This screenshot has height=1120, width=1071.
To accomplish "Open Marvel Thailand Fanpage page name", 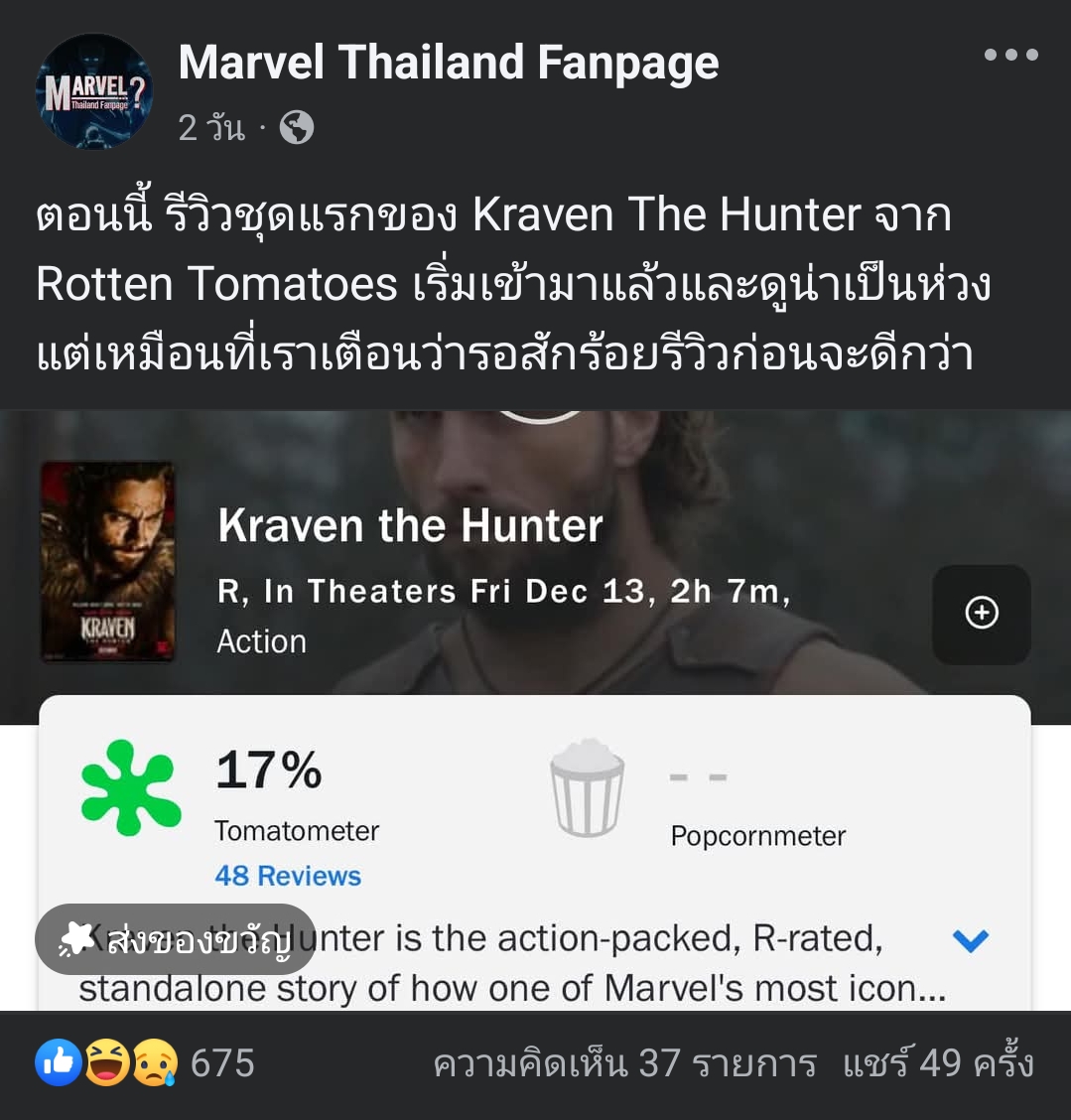I will 449,63.
